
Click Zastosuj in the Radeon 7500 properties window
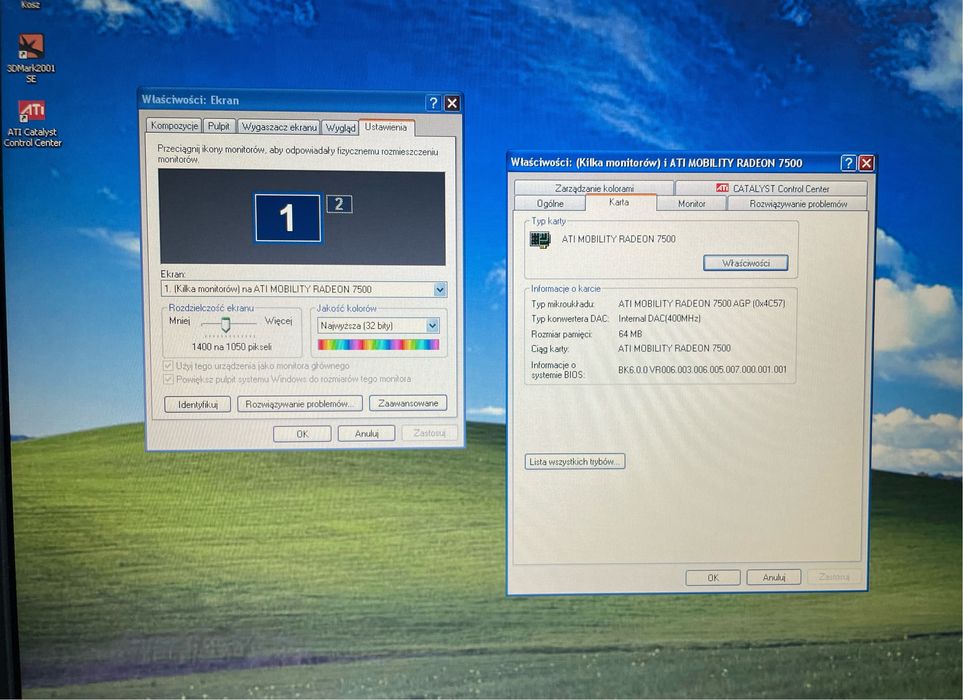point(834,577)
